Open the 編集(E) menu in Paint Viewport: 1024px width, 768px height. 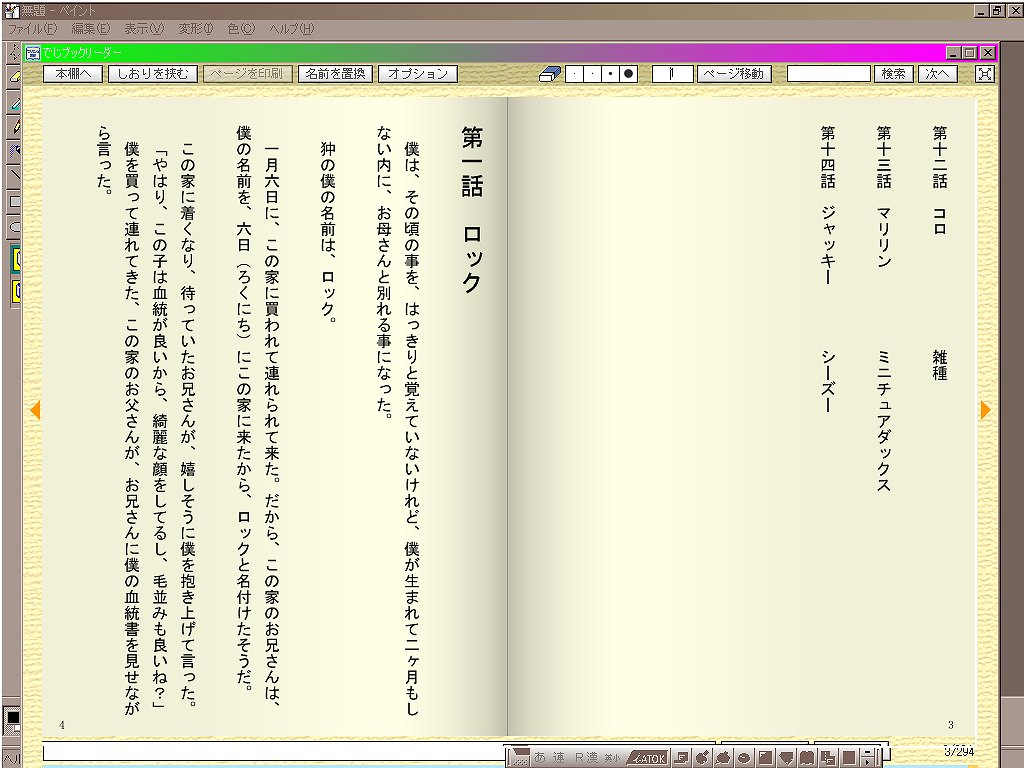90,29
